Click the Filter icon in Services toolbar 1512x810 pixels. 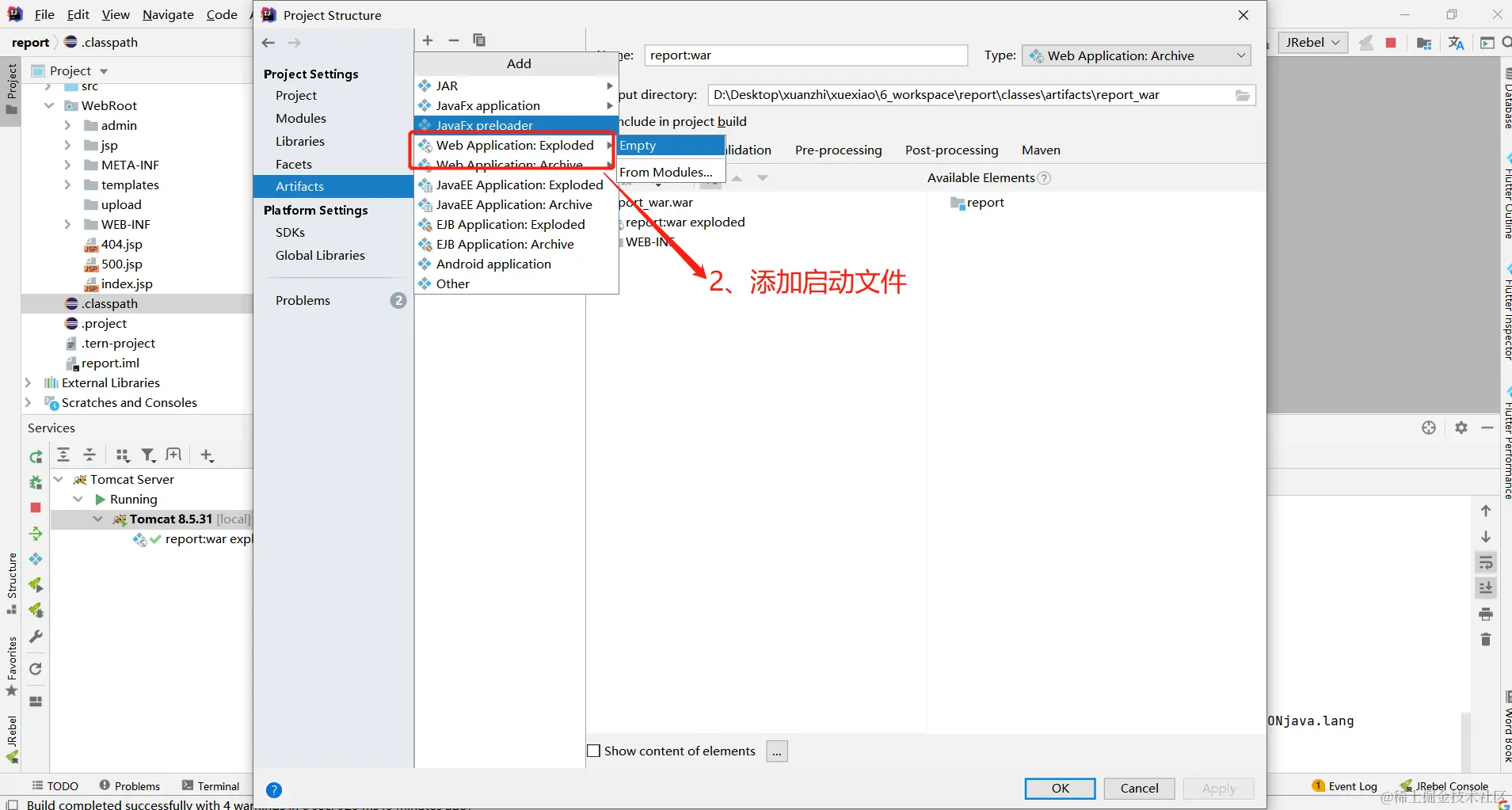(148, 454)
